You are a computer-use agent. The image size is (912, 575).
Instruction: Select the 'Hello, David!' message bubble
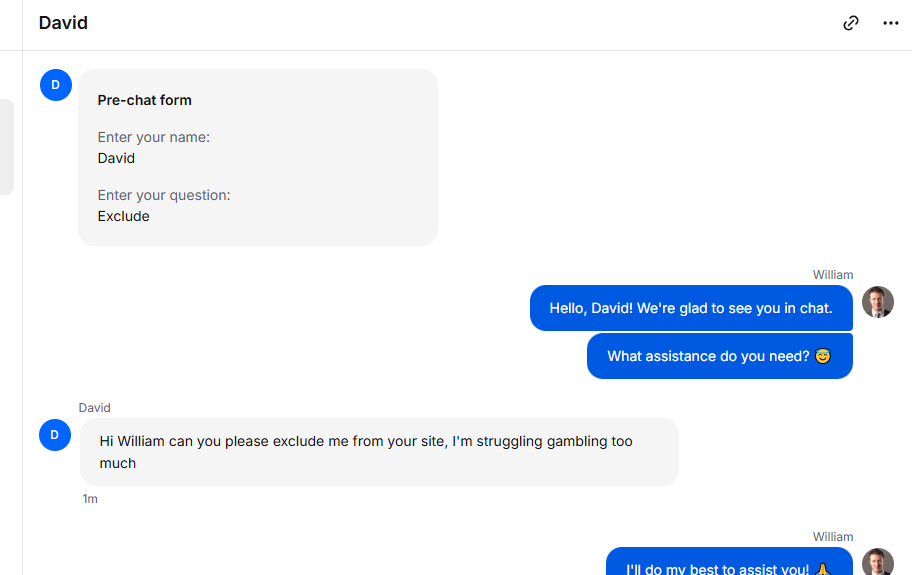point(691,308)
